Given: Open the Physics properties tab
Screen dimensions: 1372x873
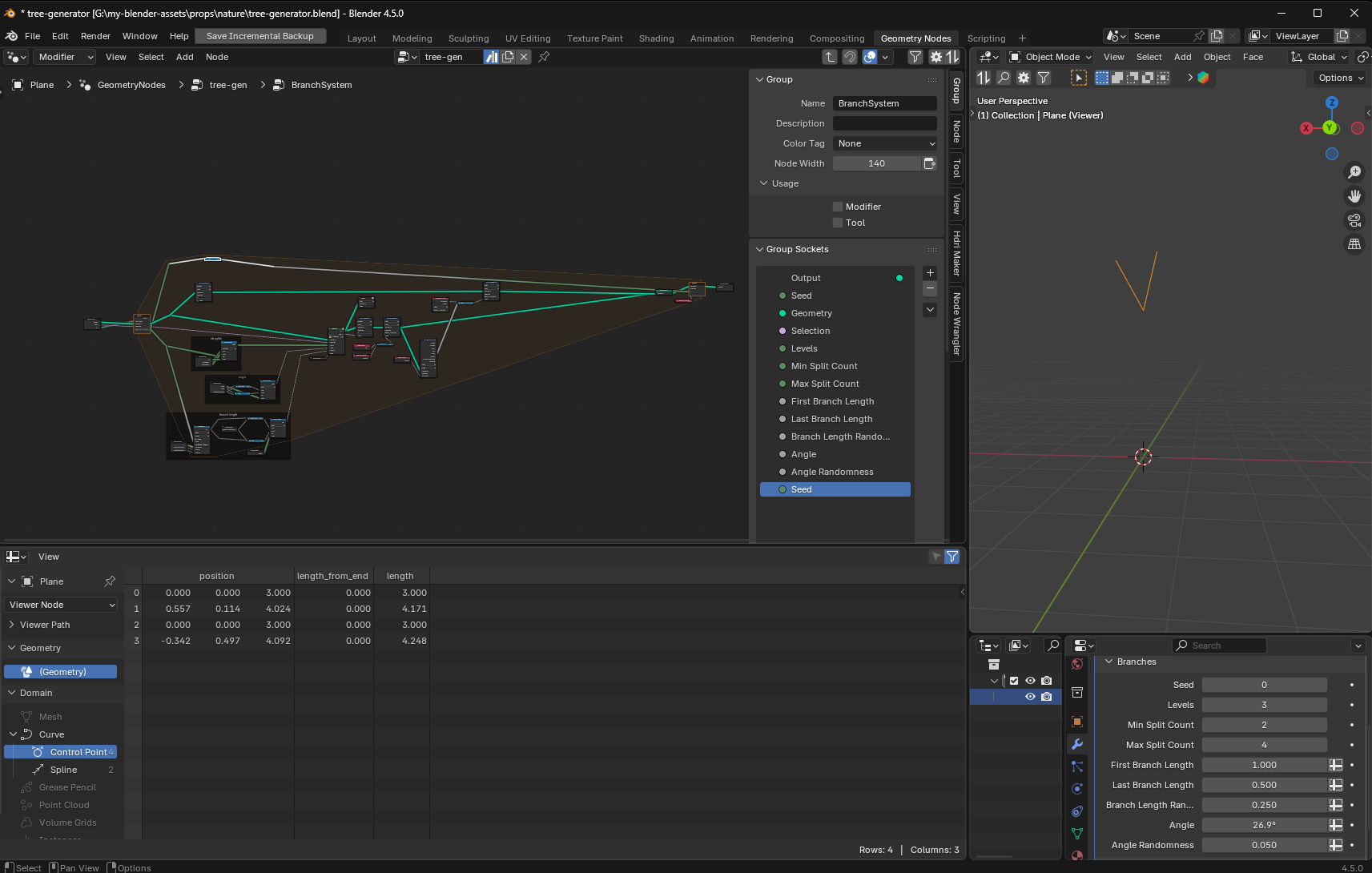Looking at the screenshot, I should (1077, 789).
